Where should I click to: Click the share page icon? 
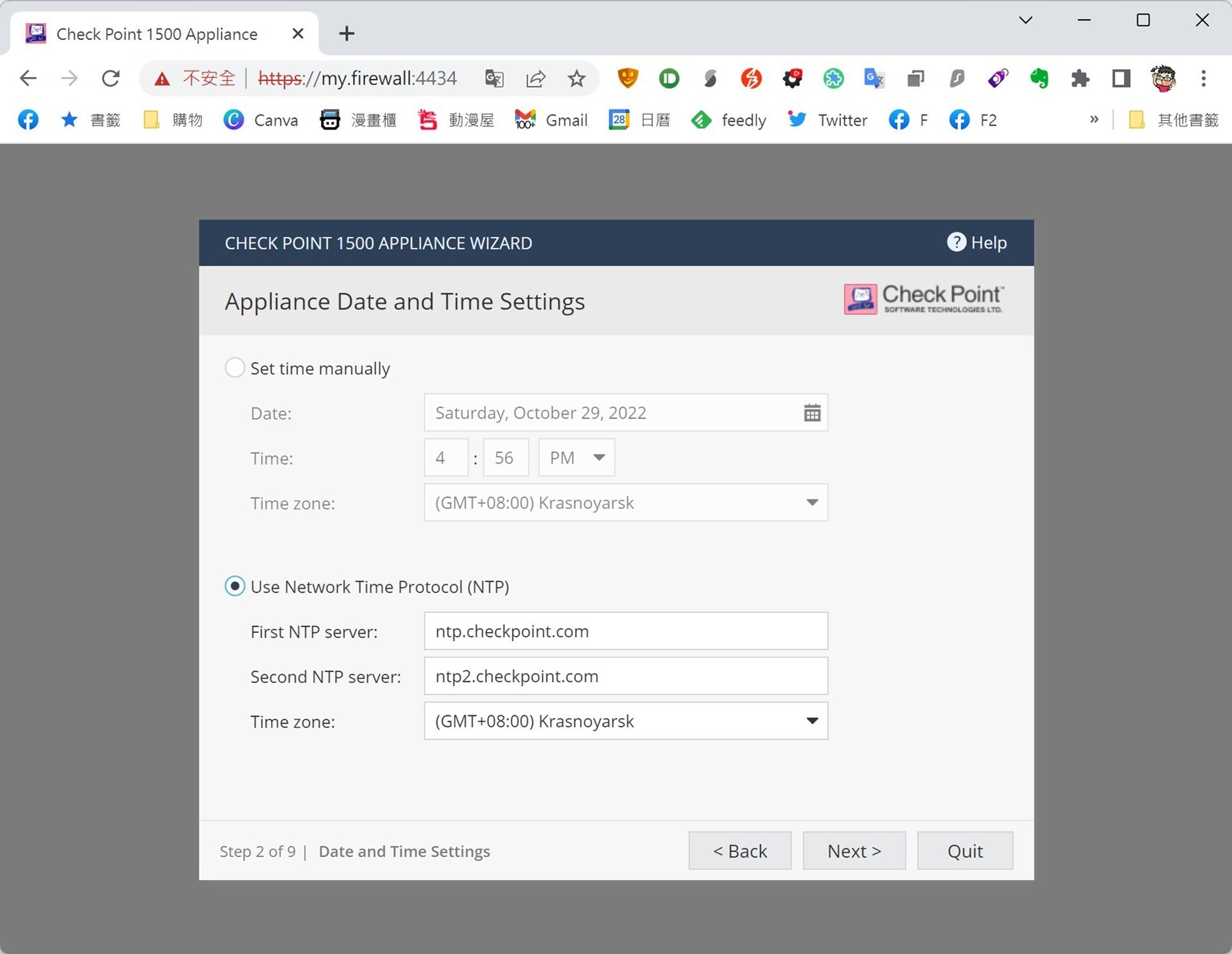pyautogui.click(x=535, y=79)
